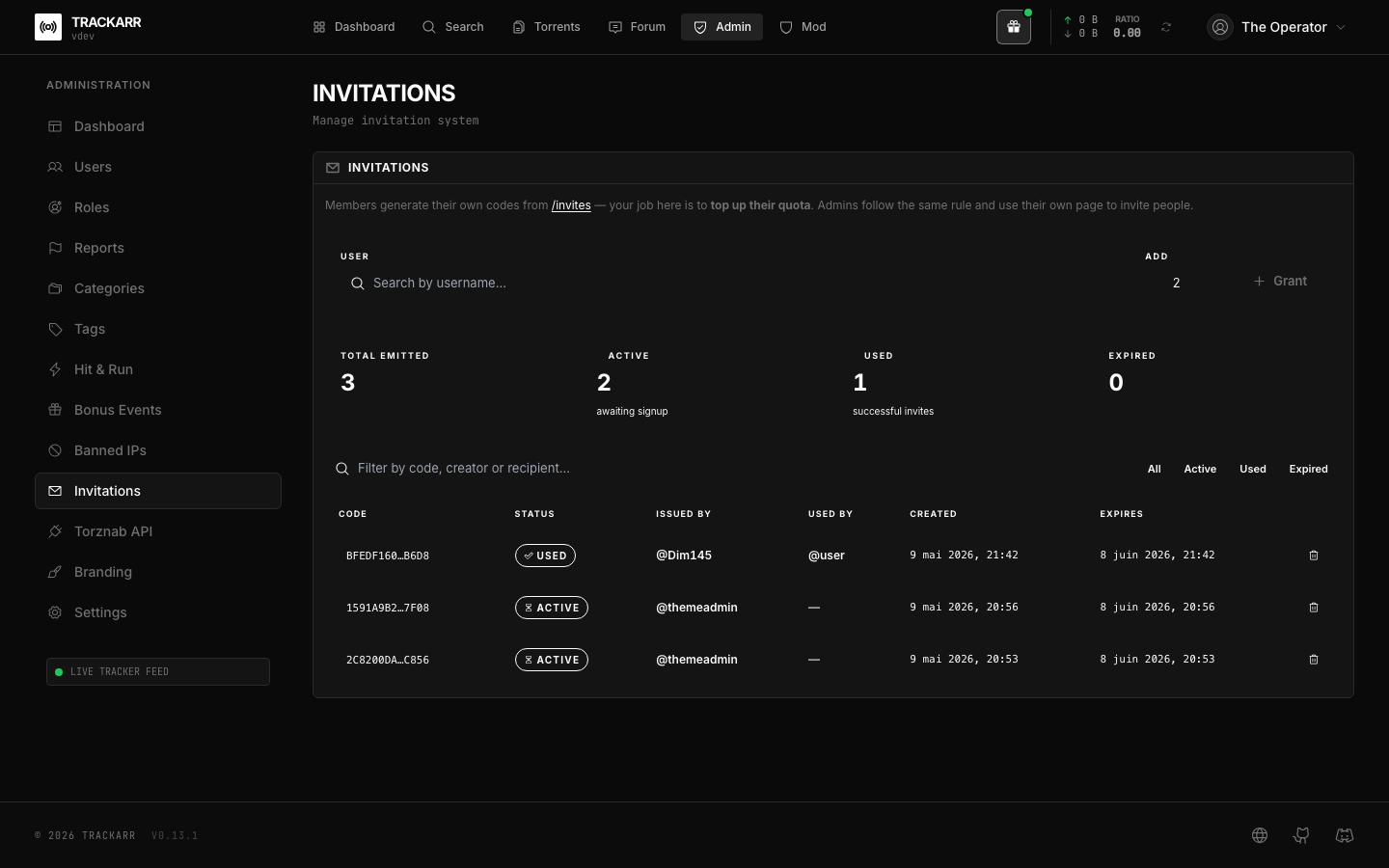Click the globe language icon in footer
The height and width of the screenshot is (868, 1389).
pyautogui.click(x=1260, y=835)
